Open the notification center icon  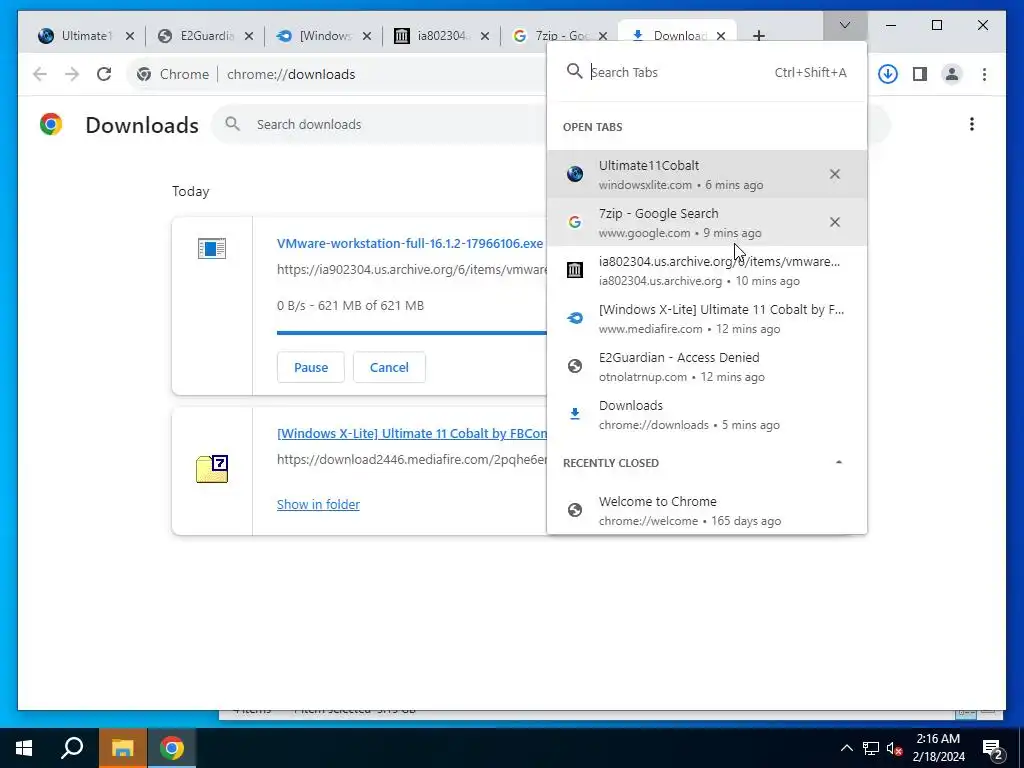[x=993, y=748]
